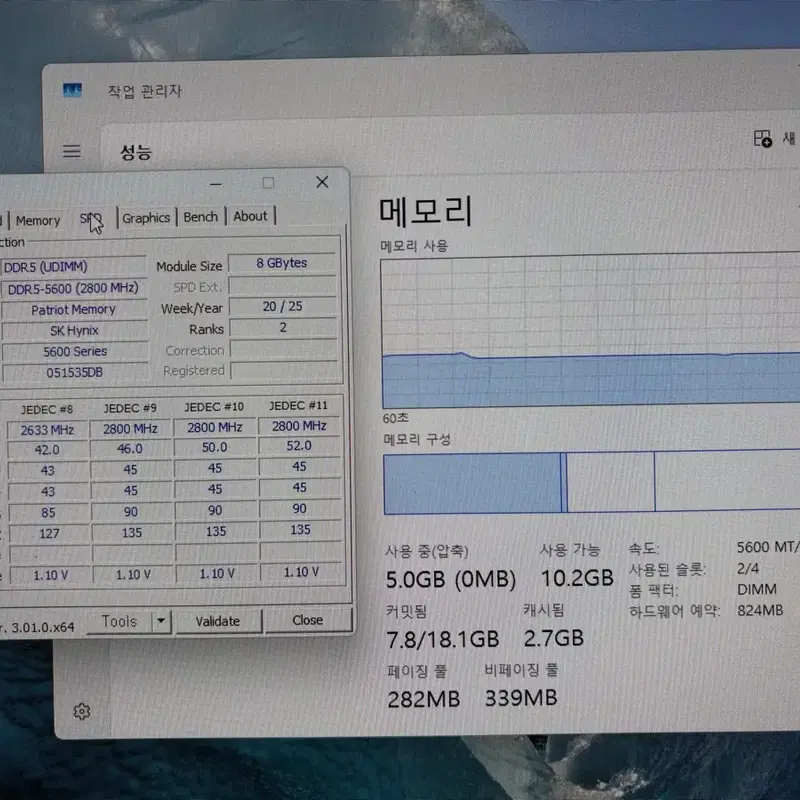Switch to the Memory tab
800x800 pixels.
pos(38,220)
